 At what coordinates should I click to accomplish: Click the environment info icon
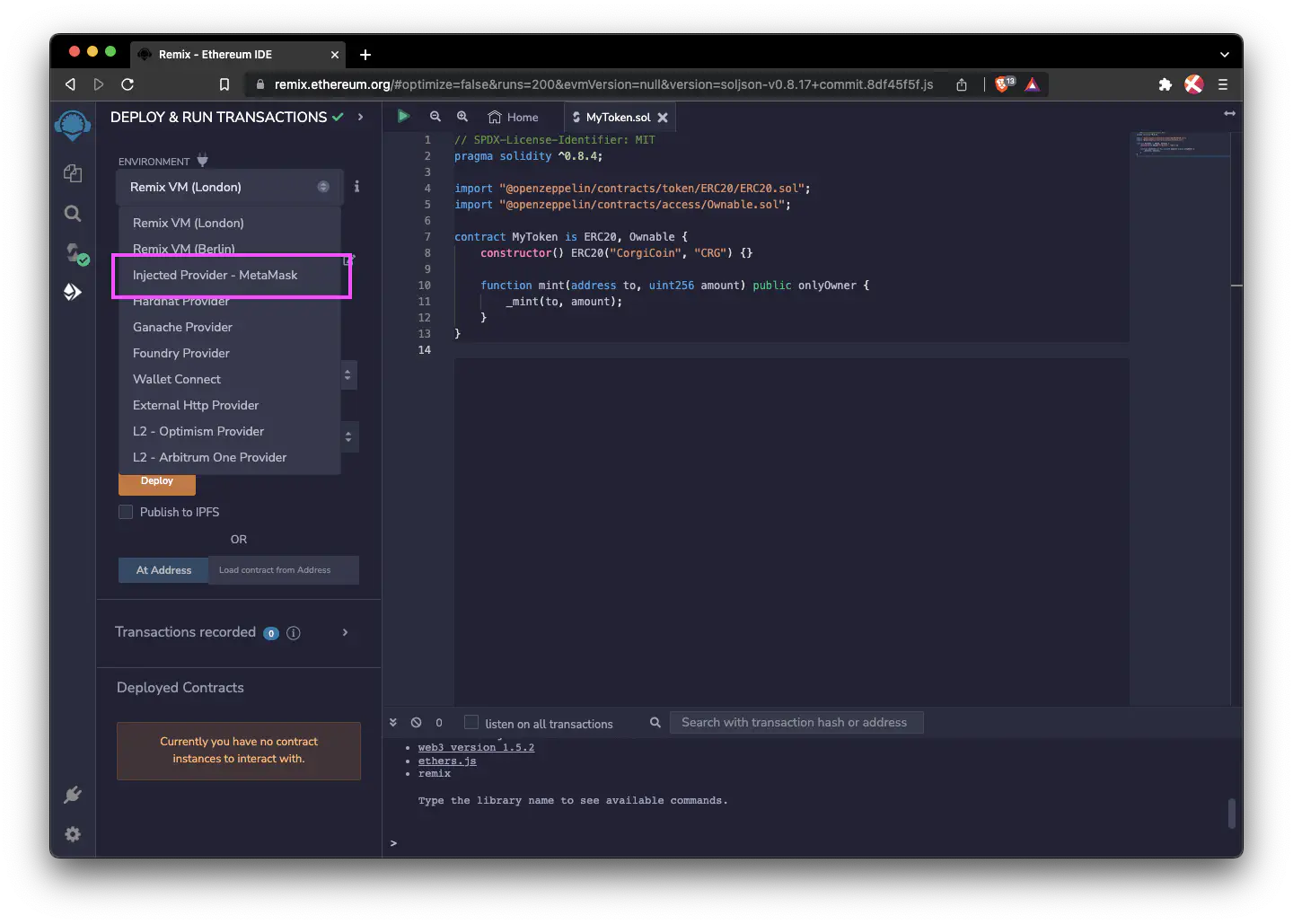click(356, 187)
